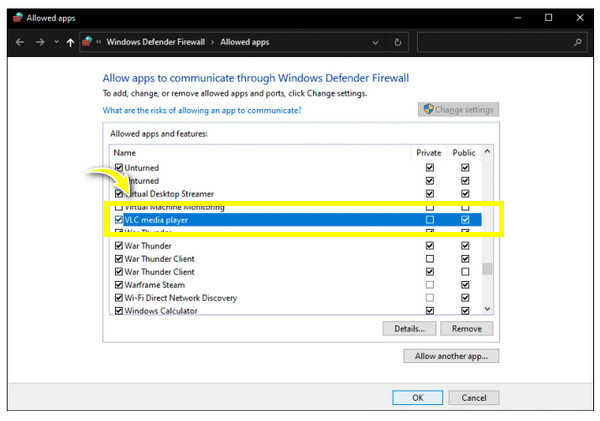600x421 pixels.
Task: Enable Private for Warframe Steam
Action: 430,285
